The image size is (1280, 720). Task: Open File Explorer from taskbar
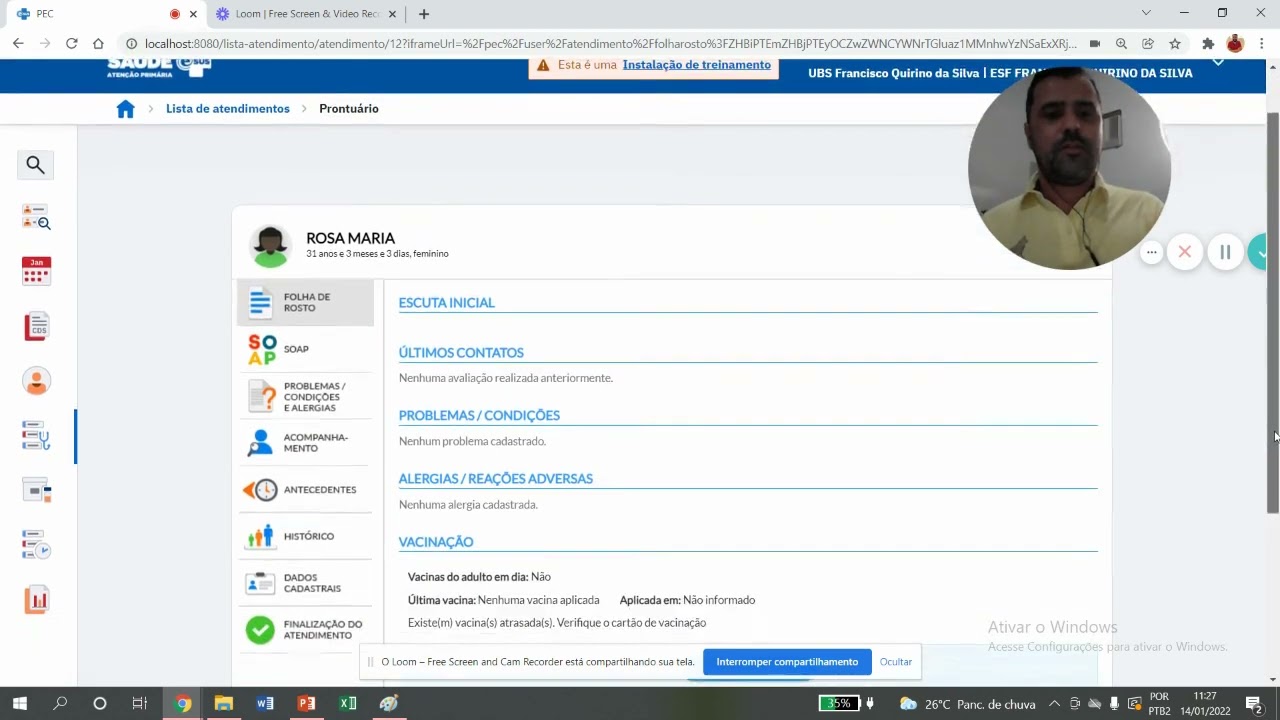coord(224,703)
